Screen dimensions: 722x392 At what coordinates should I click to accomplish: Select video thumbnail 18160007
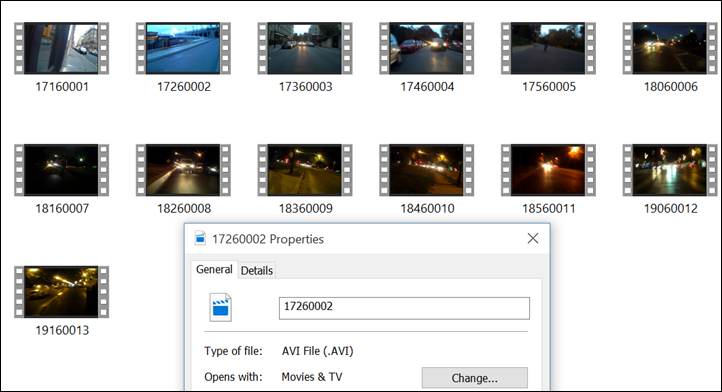[x=62, y=170]
